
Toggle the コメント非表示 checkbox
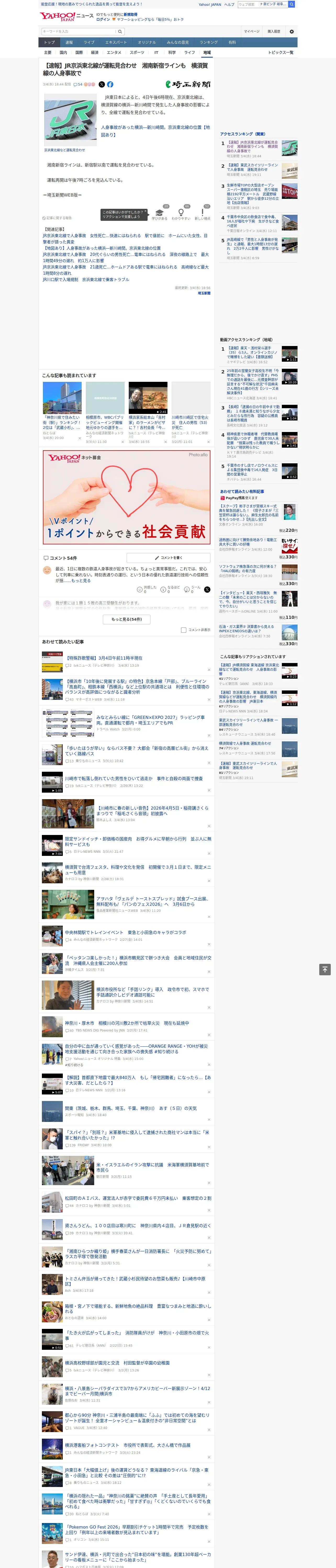(183, 630)
